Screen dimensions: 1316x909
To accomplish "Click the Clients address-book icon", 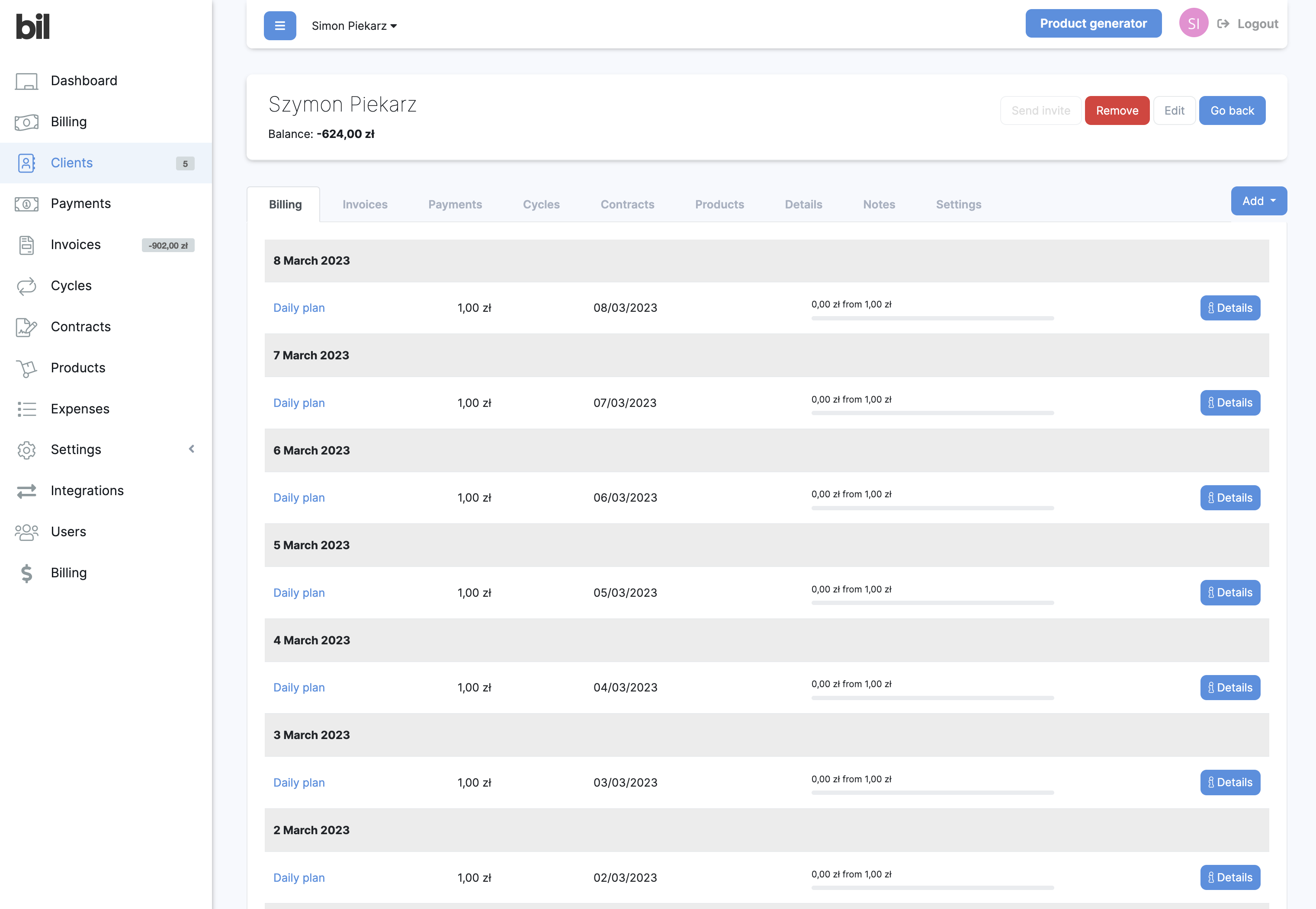I will tap(26, 163).
